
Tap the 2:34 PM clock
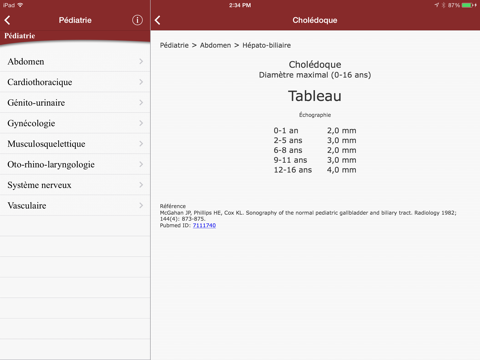tap(240, 5)
